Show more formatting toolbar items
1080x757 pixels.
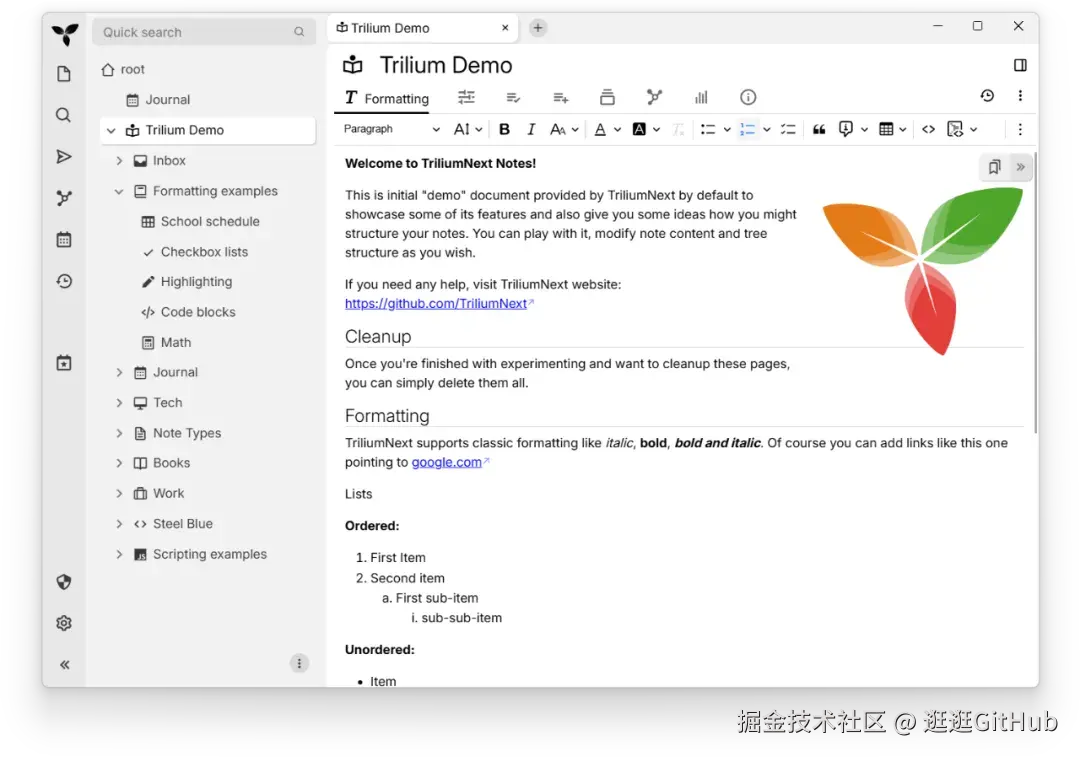tap(1020, 129)
